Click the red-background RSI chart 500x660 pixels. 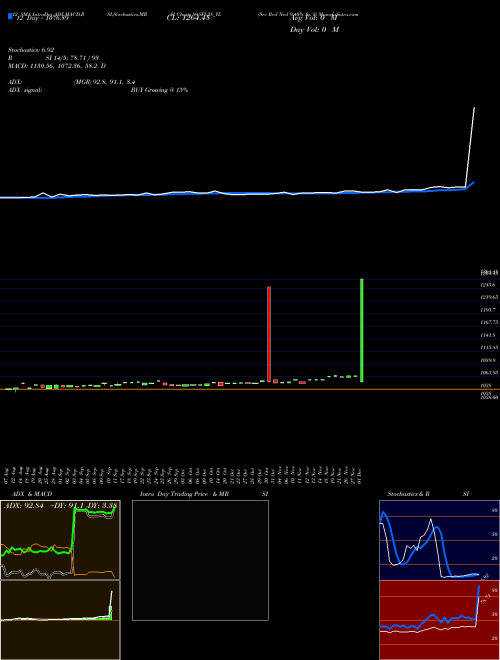pos(439,620)
